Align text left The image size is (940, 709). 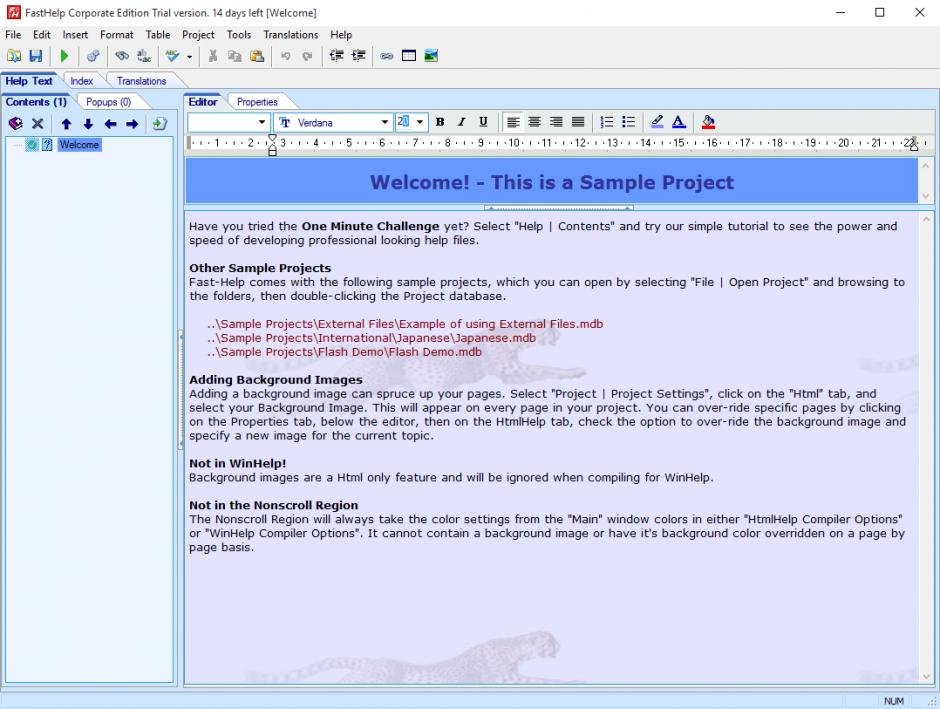pyautogui.click(x=513, y=122)
